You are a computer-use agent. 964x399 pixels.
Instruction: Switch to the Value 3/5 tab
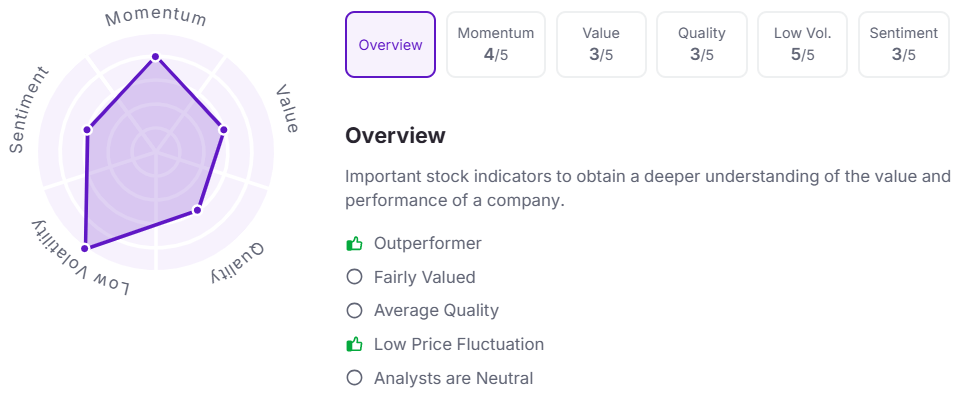click(x=601, y=44)
